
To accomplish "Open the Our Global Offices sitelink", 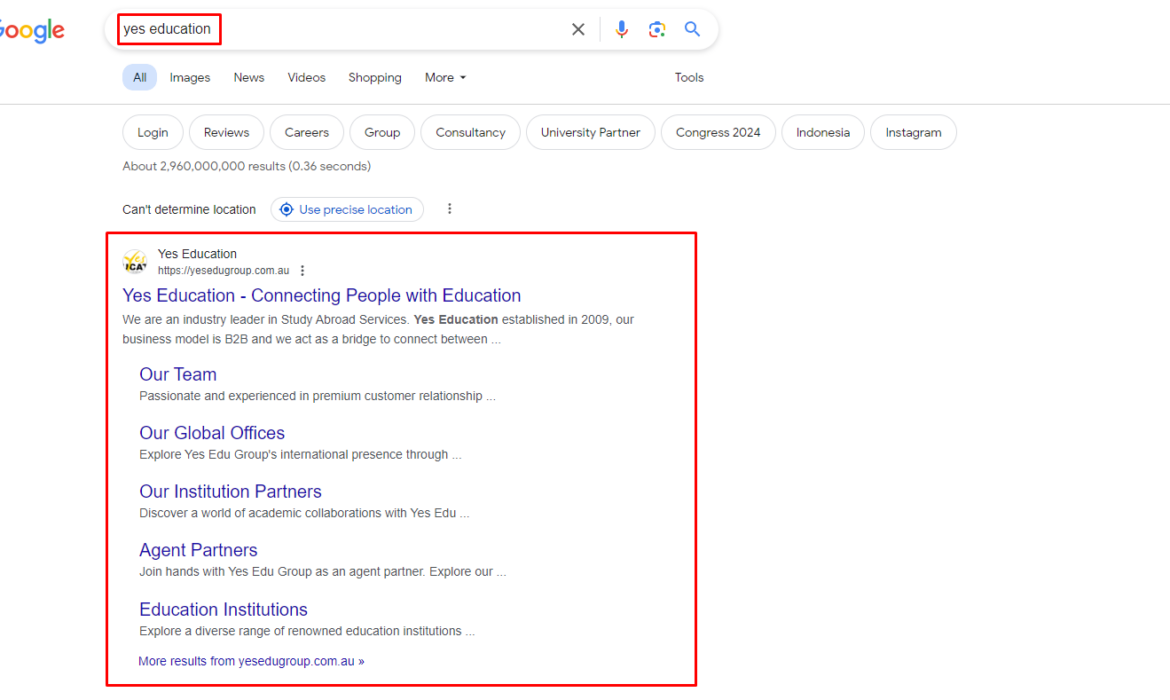I will 212,433.
